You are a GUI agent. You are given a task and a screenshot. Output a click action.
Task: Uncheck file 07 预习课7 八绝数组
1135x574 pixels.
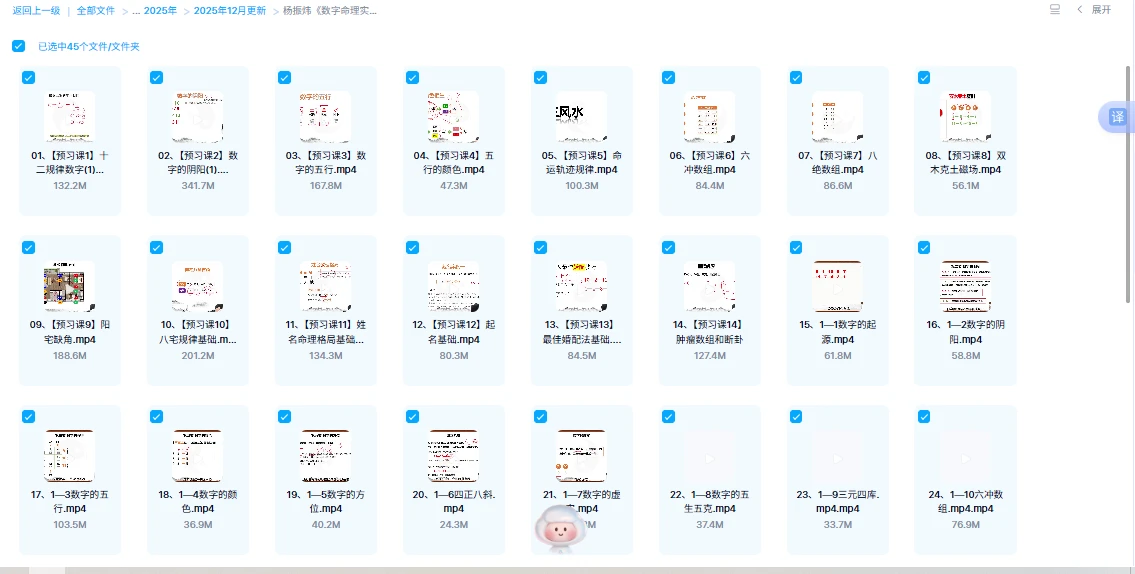(796, 77)
